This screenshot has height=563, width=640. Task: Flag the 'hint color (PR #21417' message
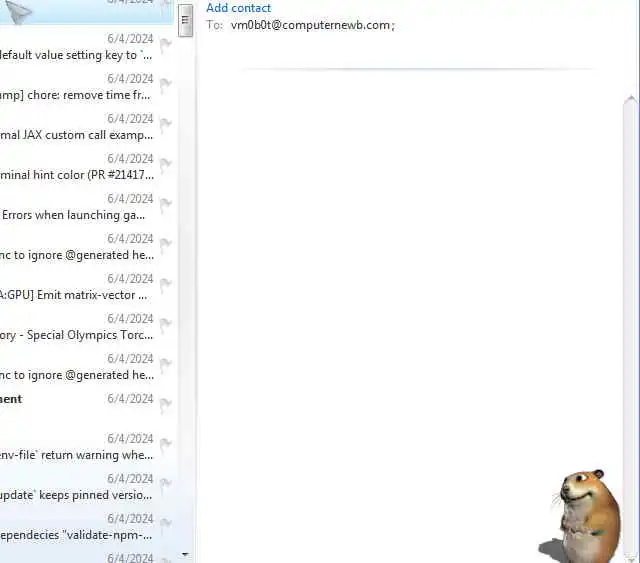tap(165, 164)
